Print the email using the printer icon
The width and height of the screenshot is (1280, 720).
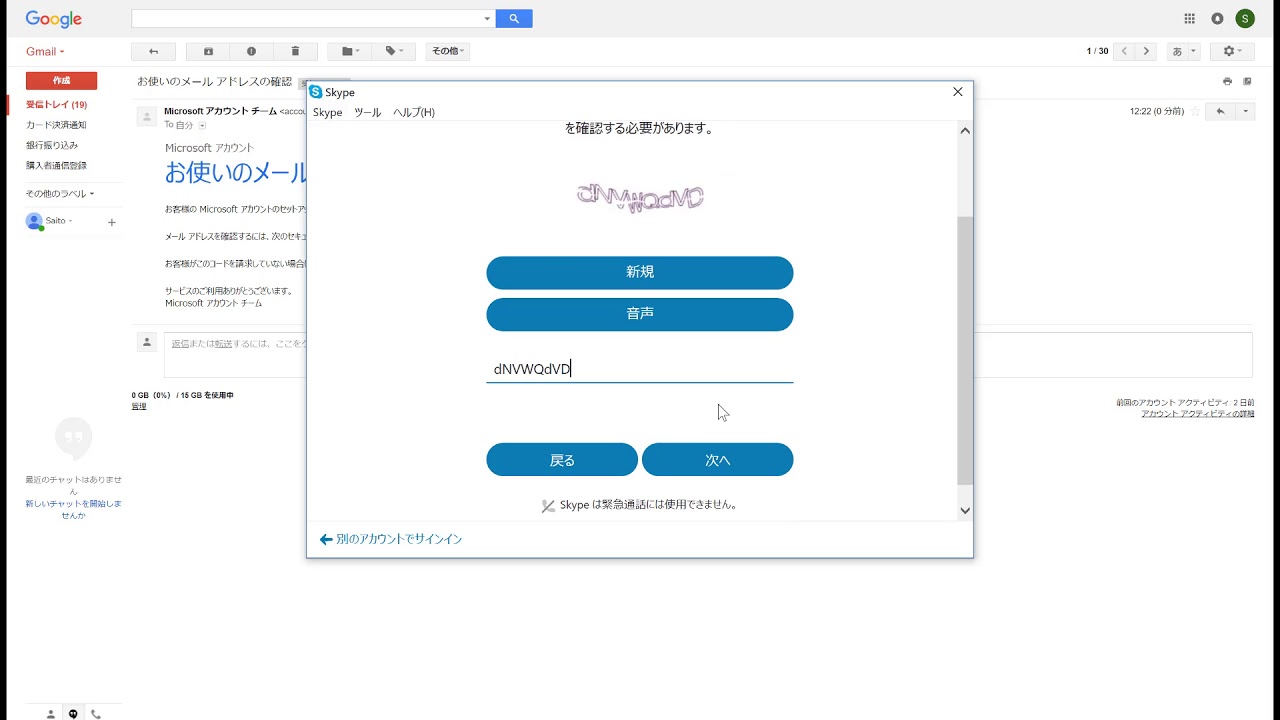(1227, 82)
